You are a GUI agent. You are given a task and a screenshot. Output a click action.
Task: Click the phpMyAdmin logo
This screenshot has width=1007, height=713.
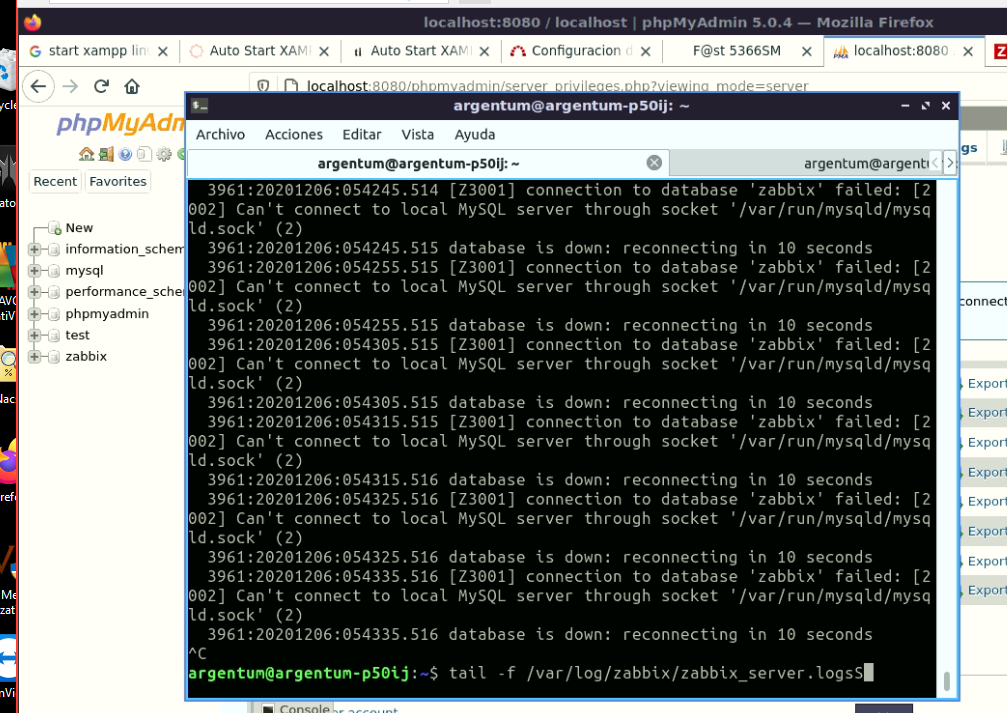pyautogui.click(x=120, y=123)
